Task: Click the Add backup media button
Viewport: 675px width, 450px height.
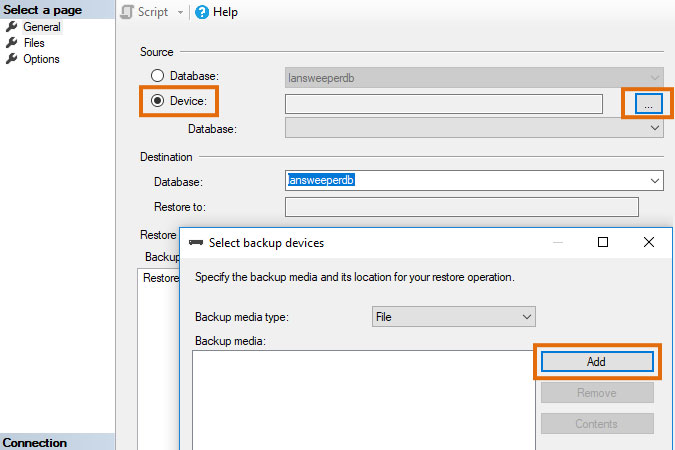Action: click(596, 362)
